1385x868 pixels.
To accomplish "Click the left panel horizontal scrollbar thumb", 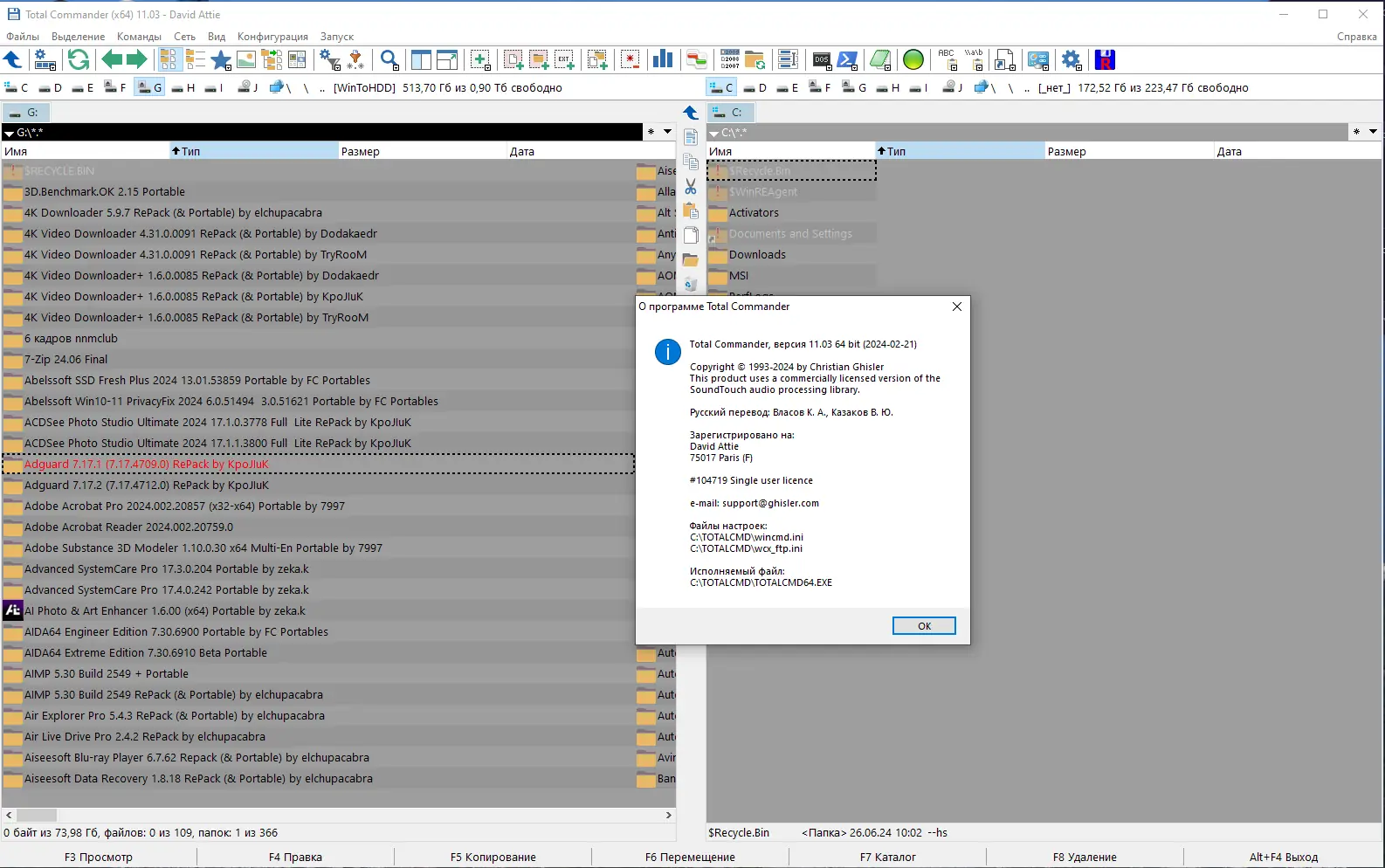I will tap(37, 816).
